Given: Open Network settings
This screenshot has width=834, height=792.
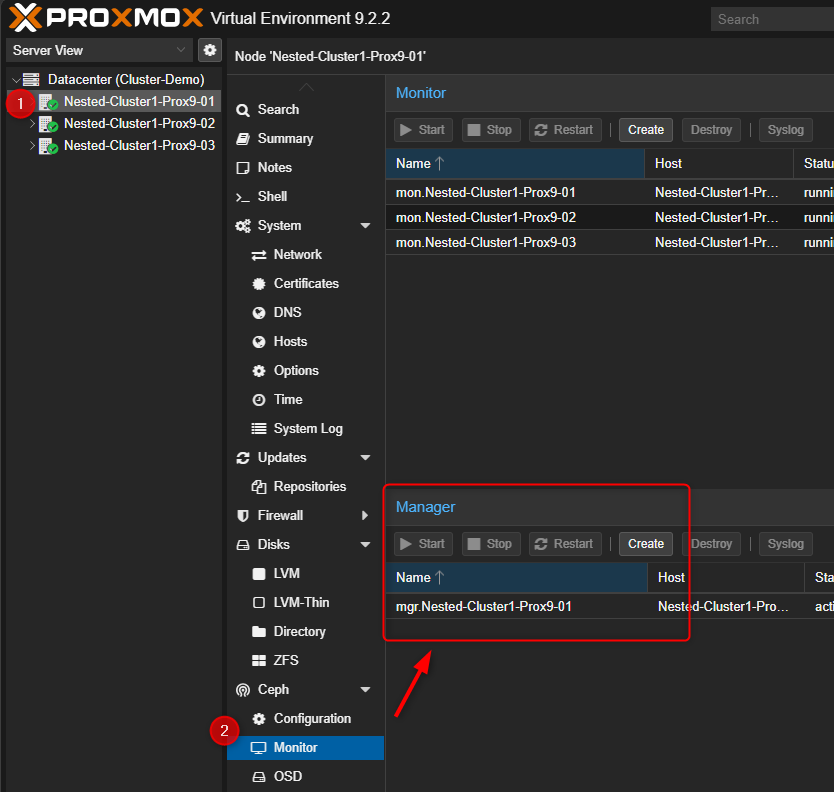Looking at the screenshot, I should (306, 254).
